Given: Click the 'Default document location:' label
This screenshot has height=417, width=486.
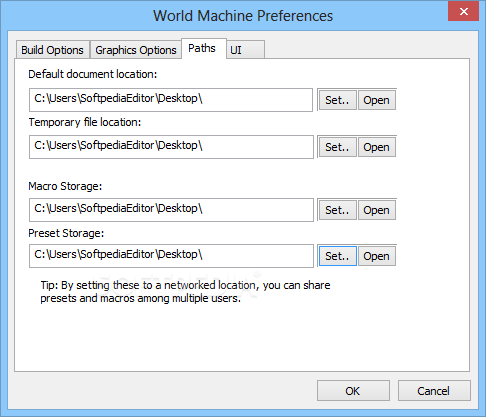Looking at the screenshot, I should pos(93,74).
